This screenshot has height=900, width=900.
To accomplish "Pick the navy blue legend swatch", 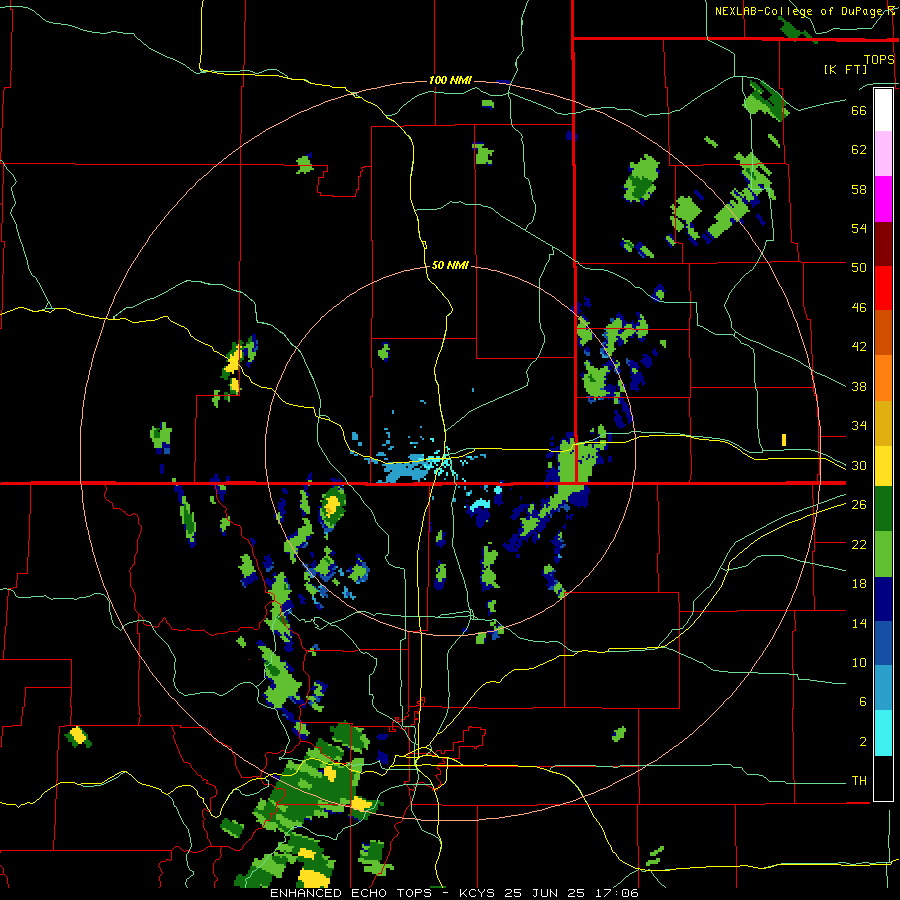I will click(883, 599).
